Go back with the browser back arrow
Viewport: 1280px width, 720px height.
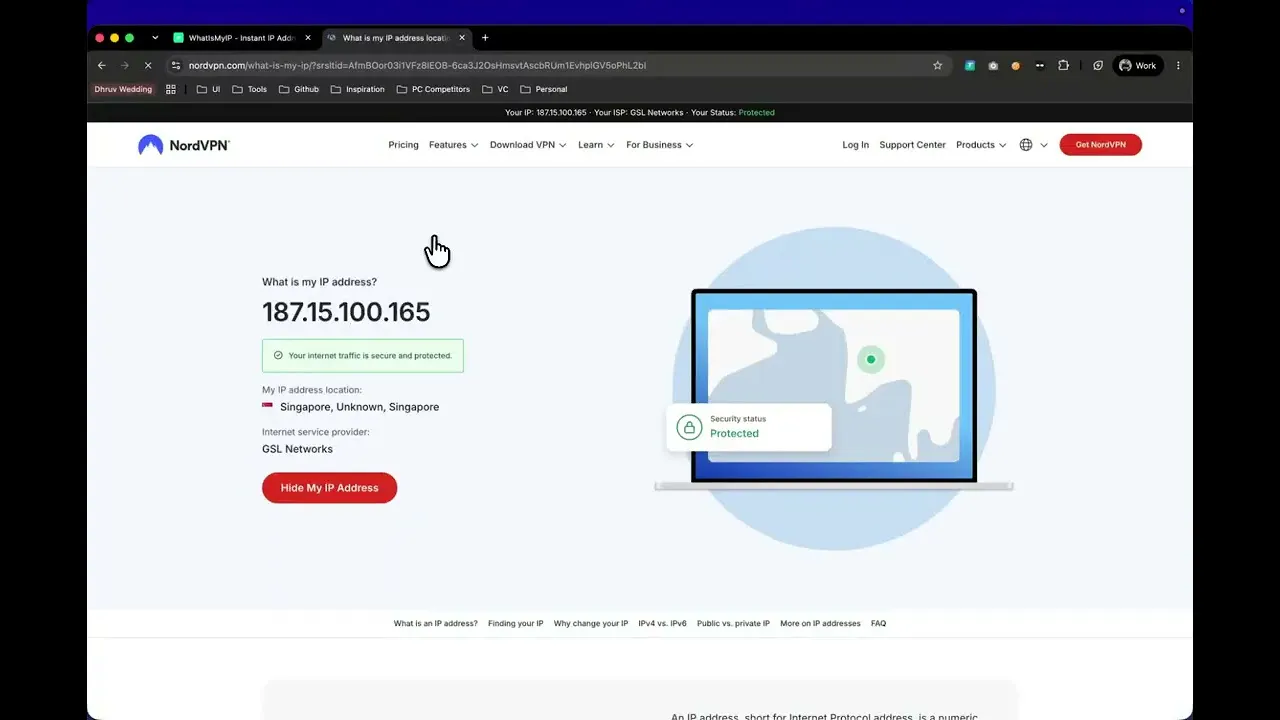tap(102, 66)
